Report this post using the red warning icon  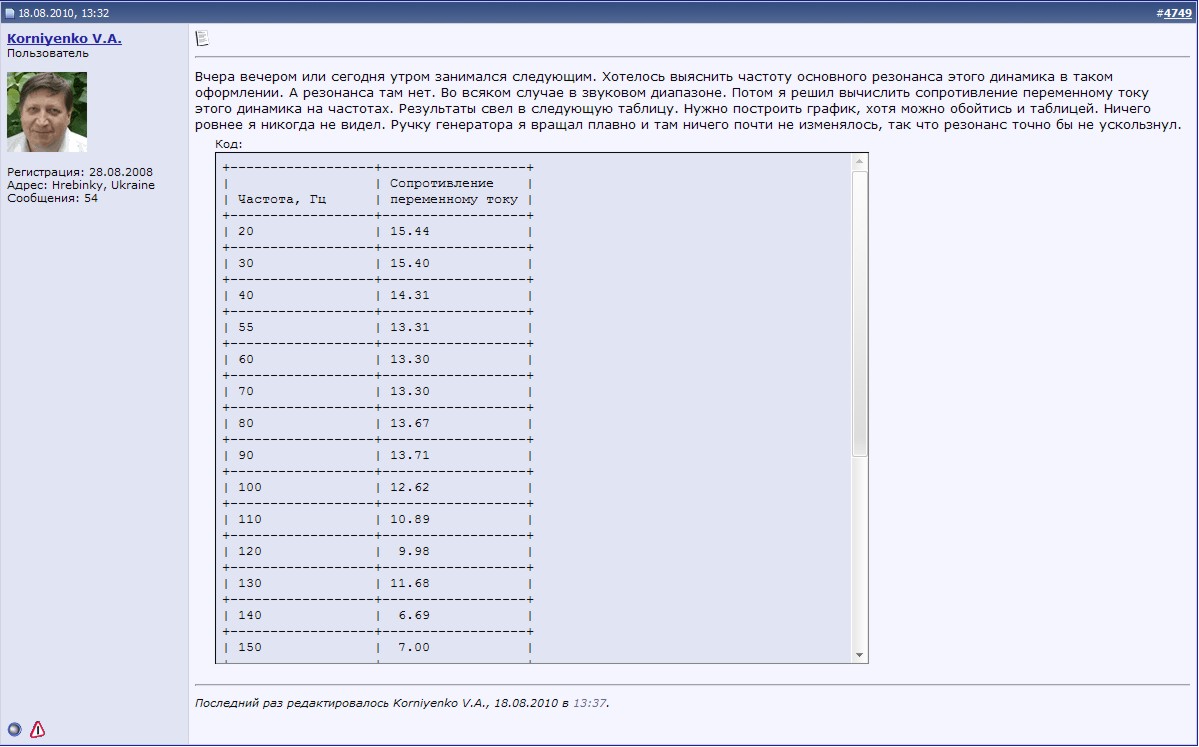(x=37, y=729)
